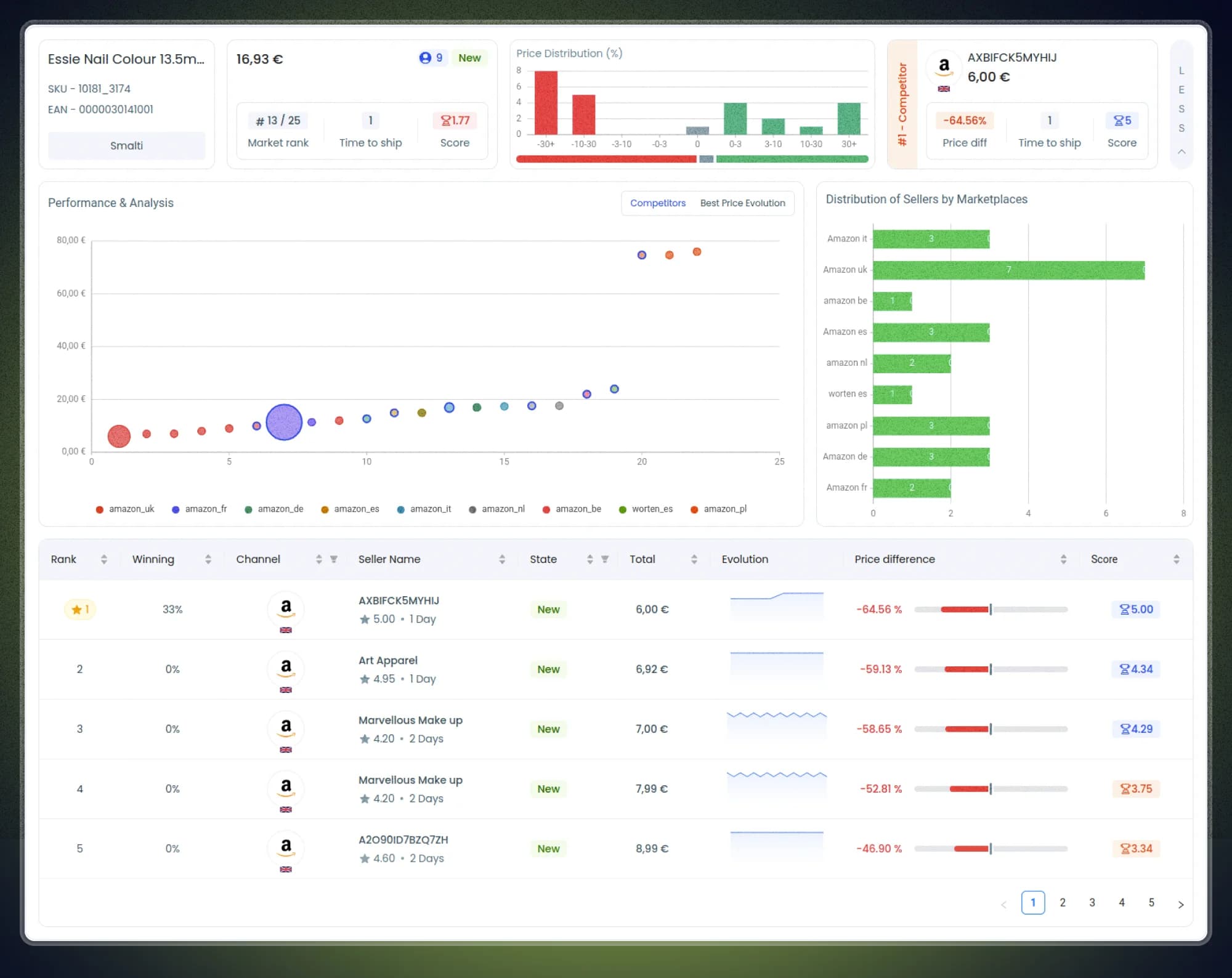Collapse the LESS side panel chevron
This screenshot has height=978, width=1232.
point(1181,152)
